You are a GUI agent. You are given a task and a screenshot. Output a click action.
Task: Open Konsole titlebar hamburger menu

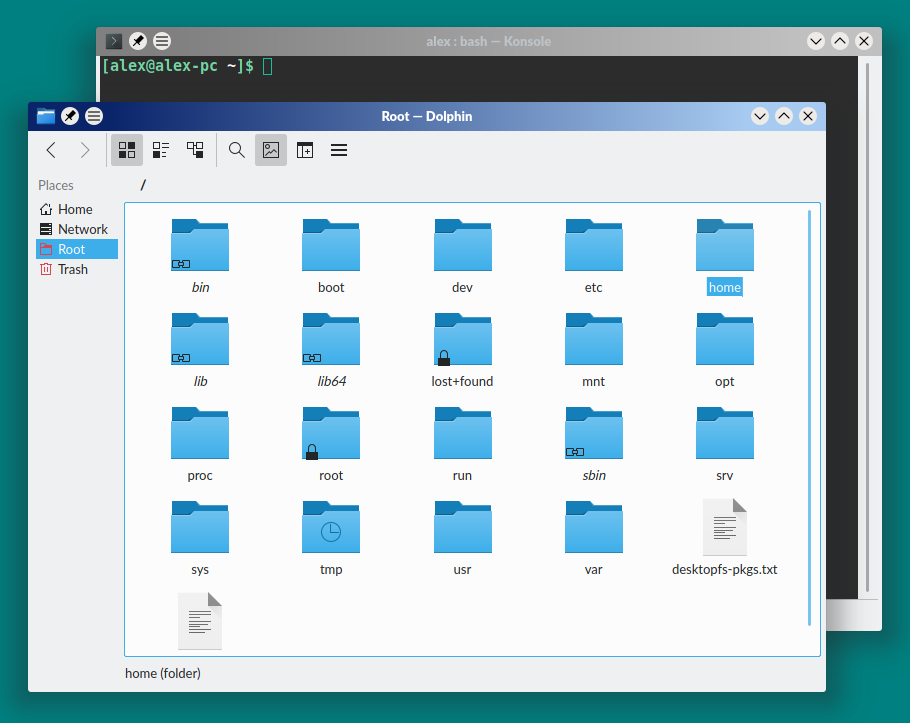click(x=162, y=41)
